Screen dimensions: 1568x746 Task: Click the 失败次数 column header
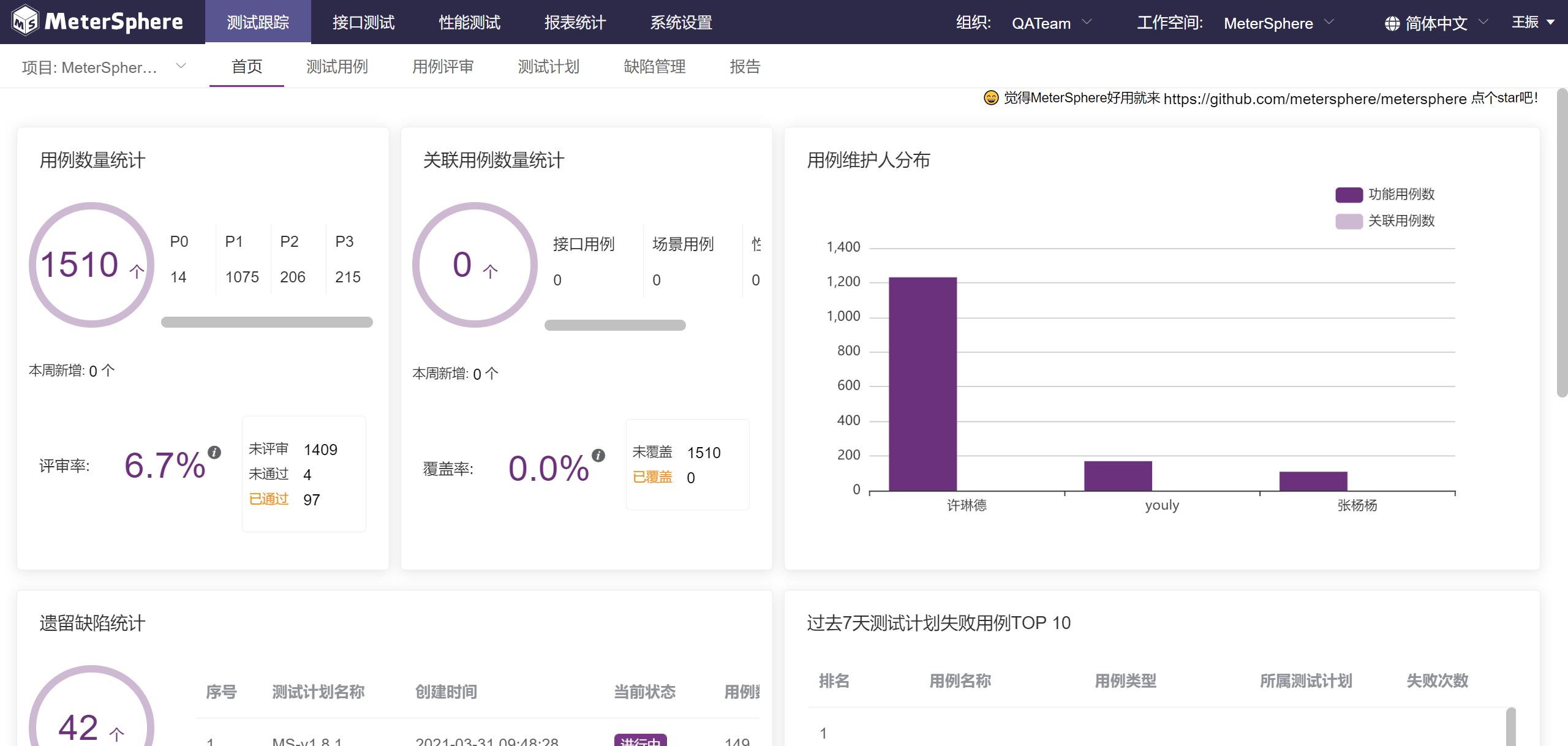tap(1437, 681)
